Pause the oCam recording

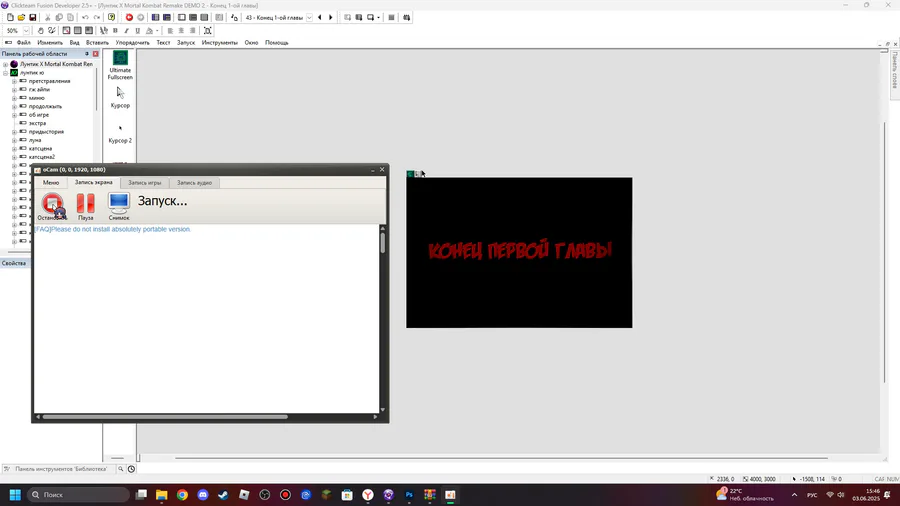point(86,207)
